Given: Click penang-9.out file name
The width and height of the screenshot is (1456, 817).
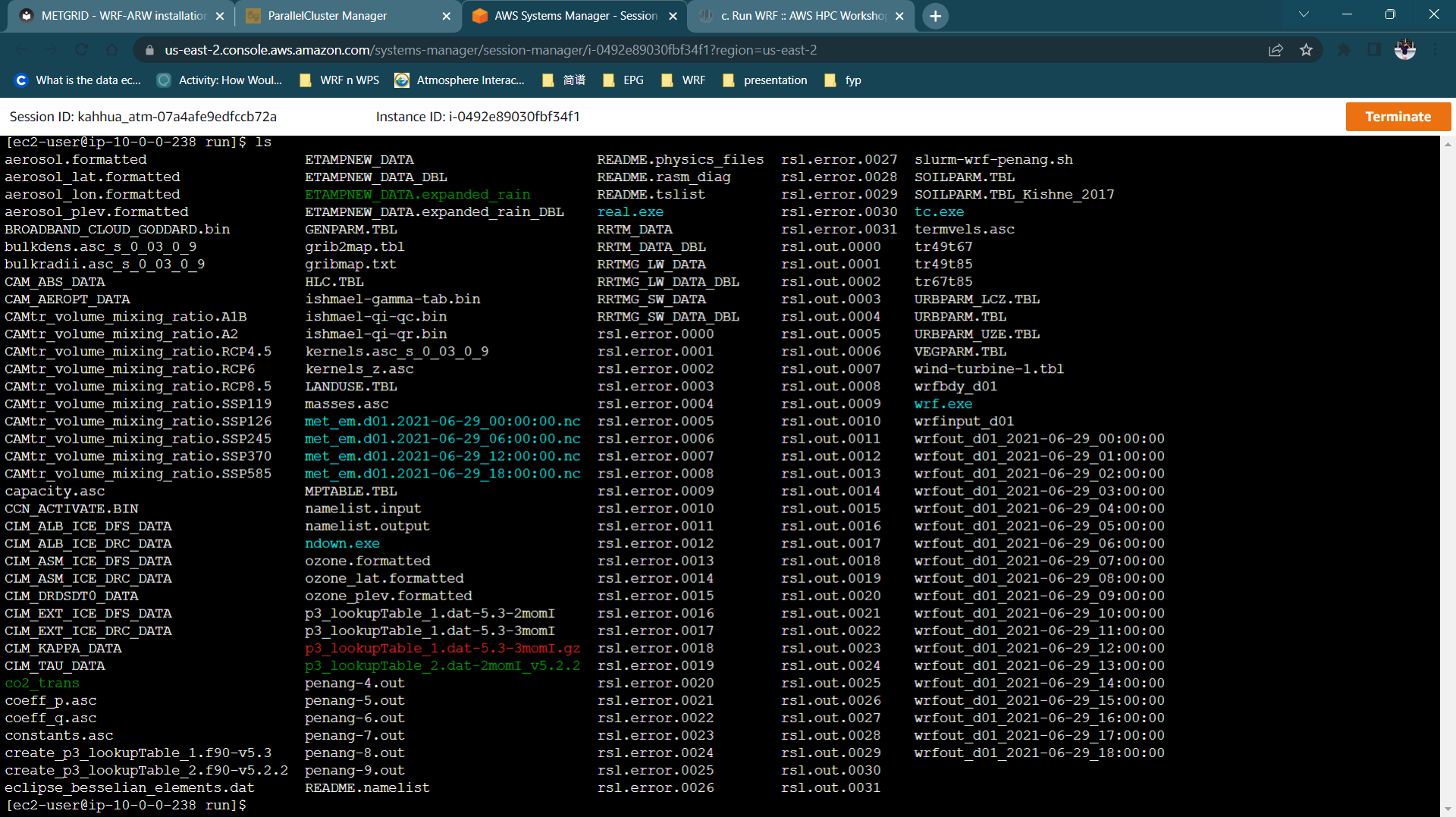Looking at the screenshot, I should [x=354, y=771].
